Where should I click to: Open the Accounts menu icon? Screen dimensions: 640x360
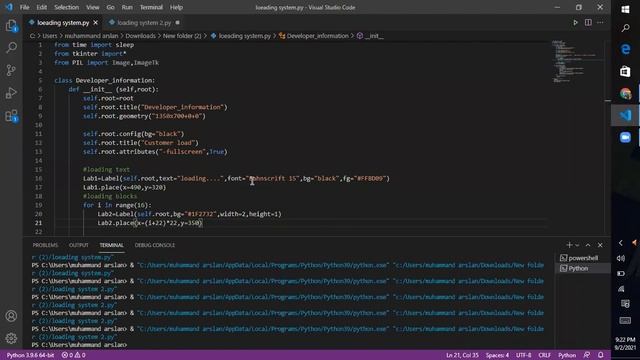(x=11, y=316)
